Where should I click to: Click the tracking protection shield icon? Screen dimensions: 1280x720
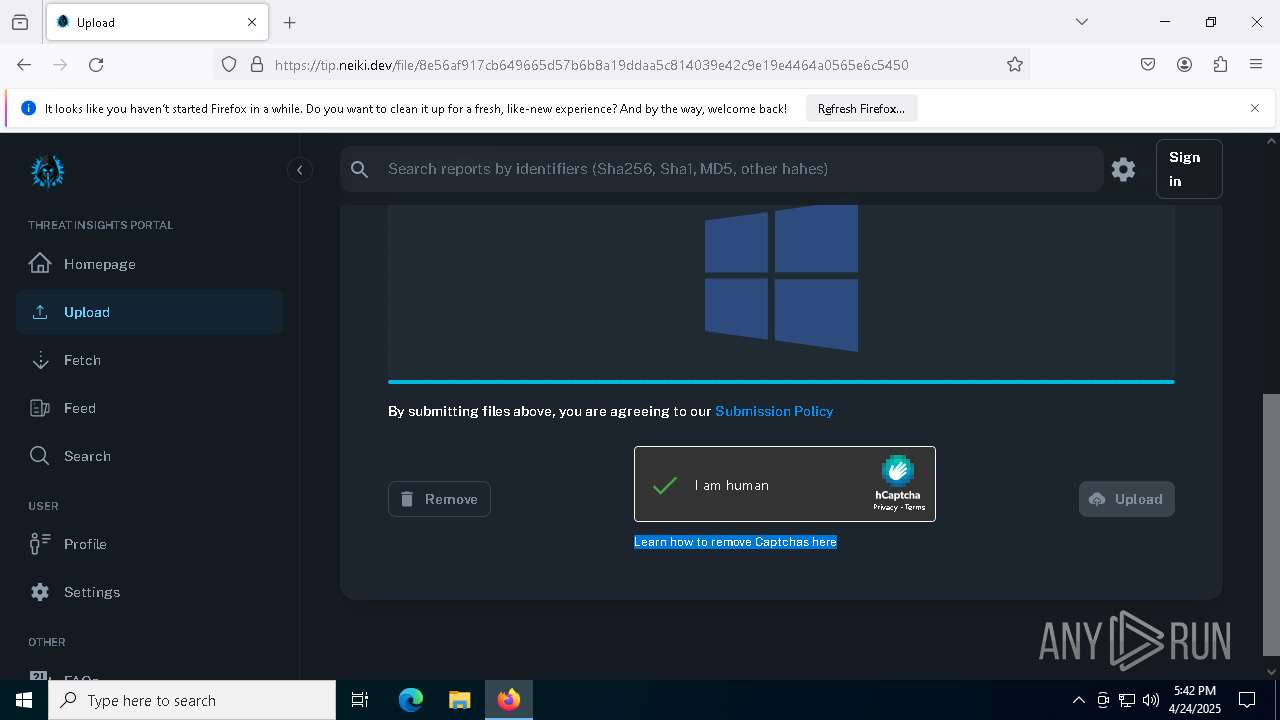click(x=229, y=64)
